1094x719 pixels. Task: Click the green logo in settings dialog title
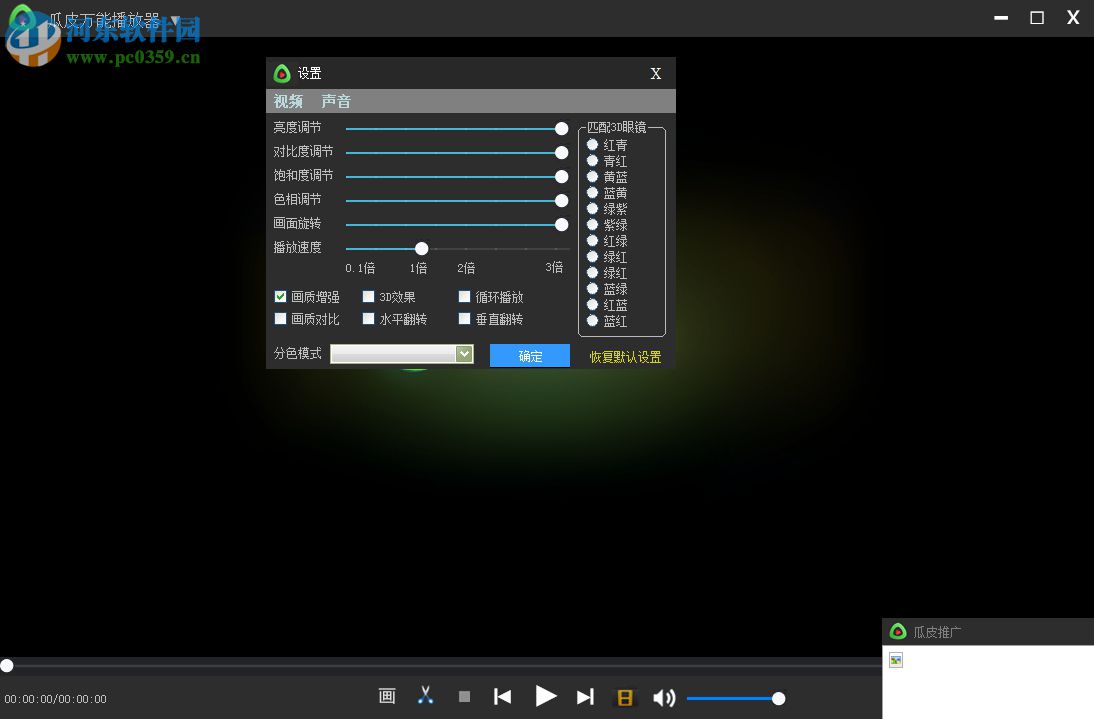point(282,73)
